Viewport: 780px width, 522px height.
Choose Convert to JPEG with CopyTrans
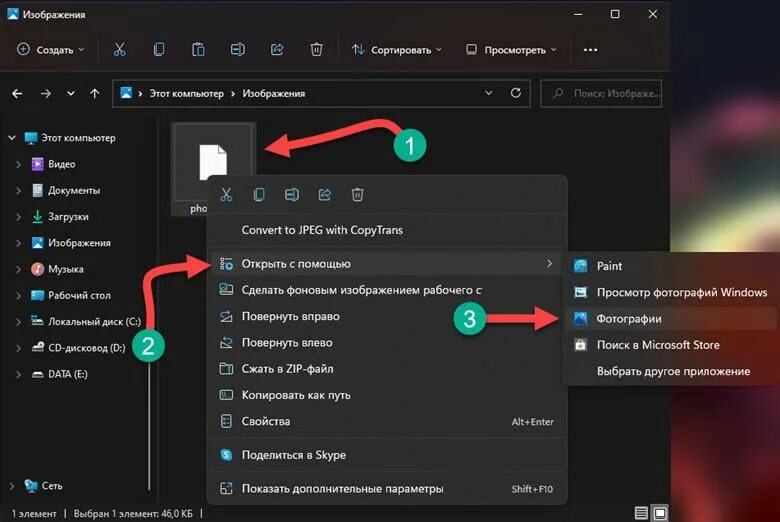click(x=387, y=230)
